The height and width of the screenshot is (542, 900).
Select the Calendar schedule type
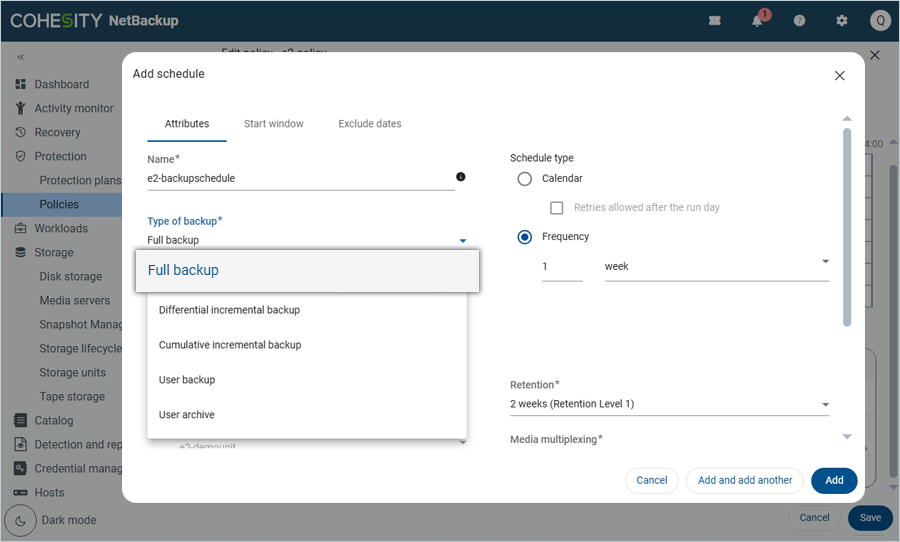[x=525, y=179]
